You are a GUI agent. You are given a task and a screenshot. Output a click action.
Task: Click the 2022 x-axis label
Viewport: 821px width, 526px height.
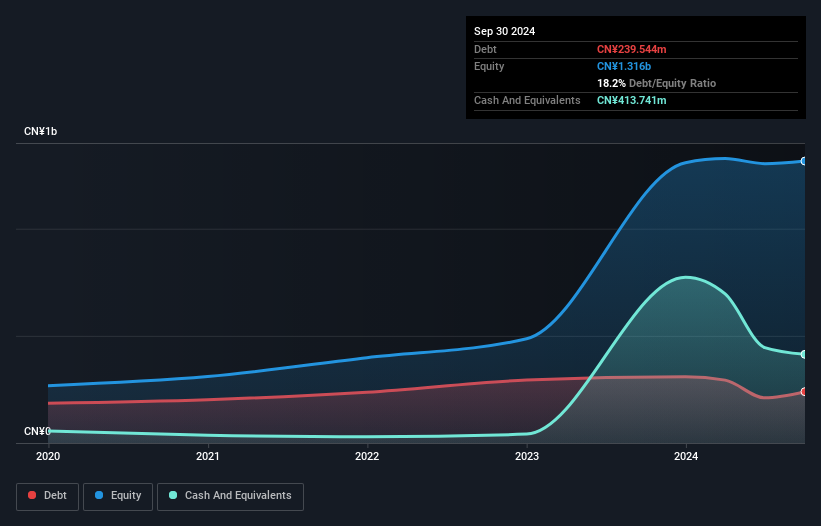pos(367,456)
